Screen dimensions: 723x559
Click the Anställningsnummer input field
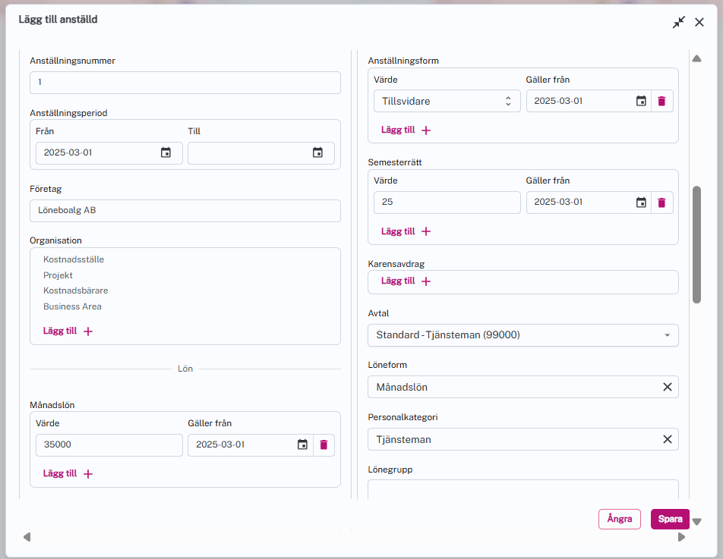185,82
